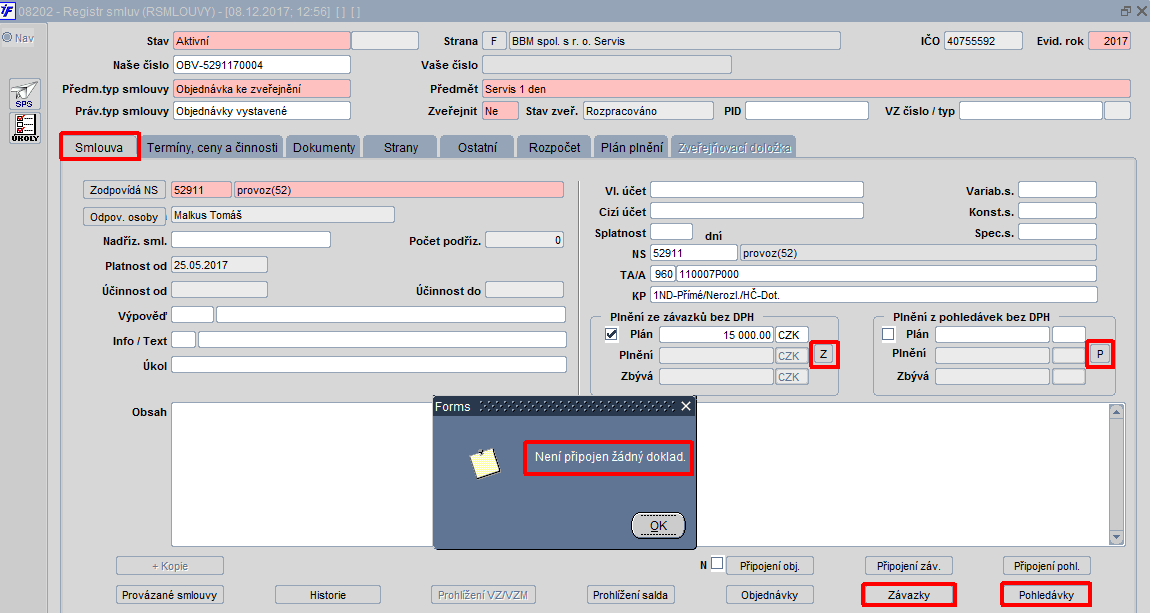
Task: Toggle the Plán checkbox under Plnění ze závazků
Action: [611, 334]
